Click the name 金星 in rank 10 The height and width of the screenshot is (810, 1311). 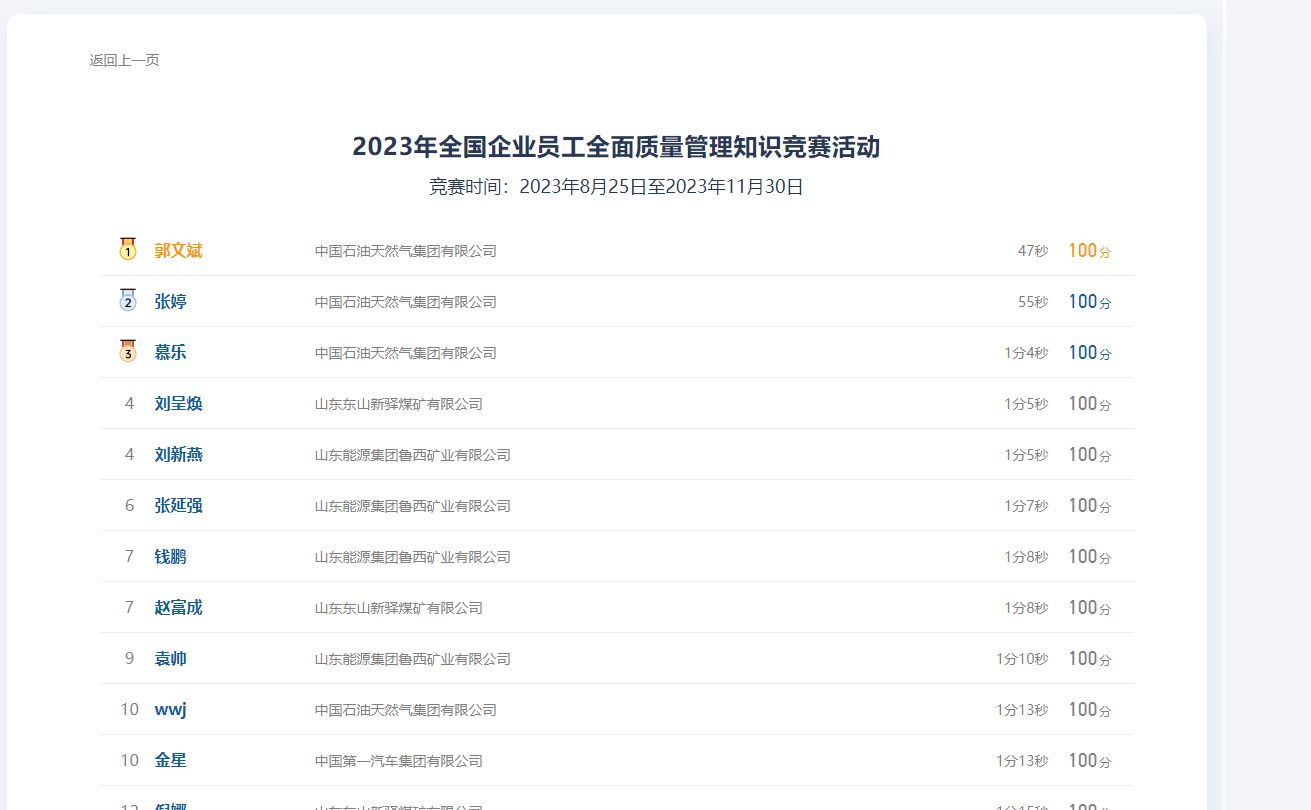pos(170,760)
